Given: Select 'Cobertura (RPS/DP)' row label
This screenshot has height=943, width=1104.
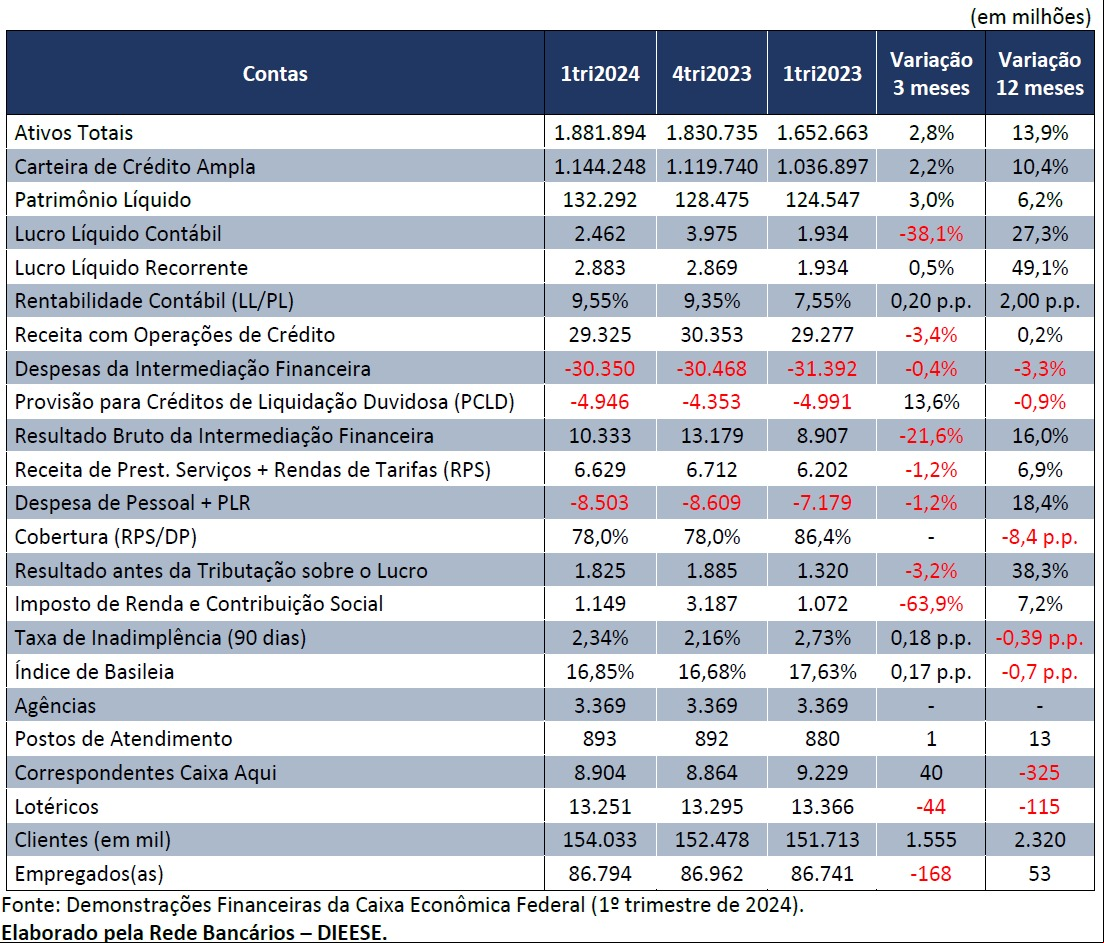Looking at the screenshot, I should (106, 537).
